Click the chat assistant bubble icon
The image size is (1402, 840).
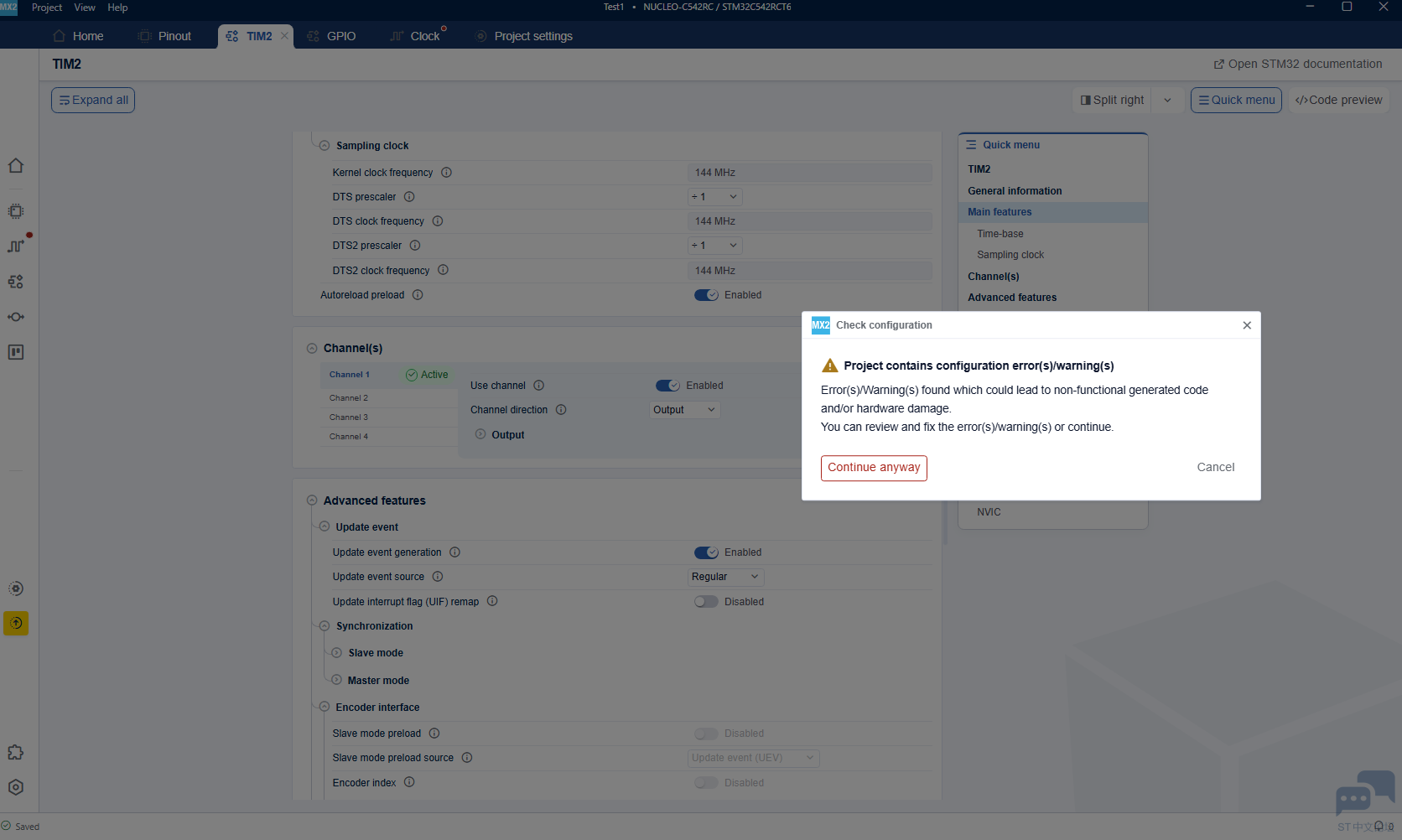tap(1364, 793)
